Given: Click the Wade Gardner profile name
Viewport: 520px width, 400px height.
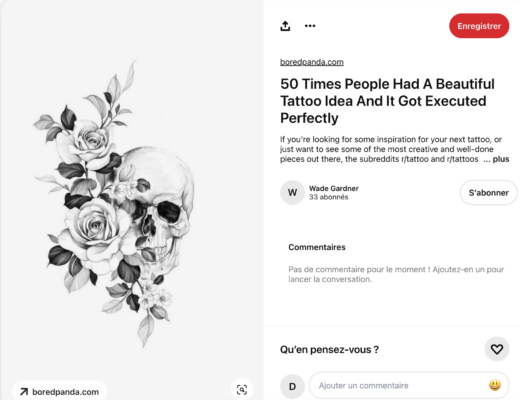Looking at the screenshot, I should coord(334,188).
